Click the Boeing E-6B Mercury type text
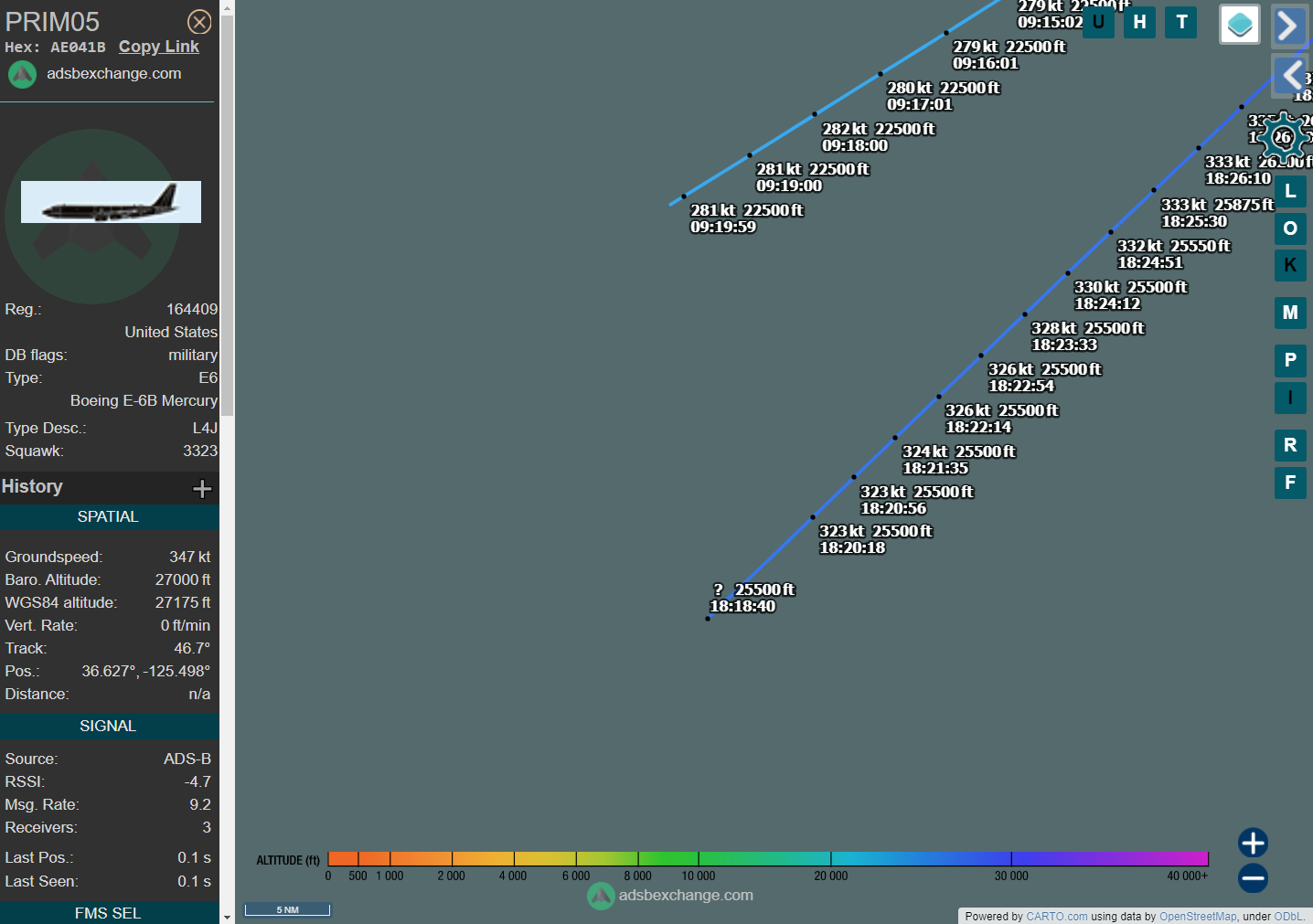 [144, 401]
